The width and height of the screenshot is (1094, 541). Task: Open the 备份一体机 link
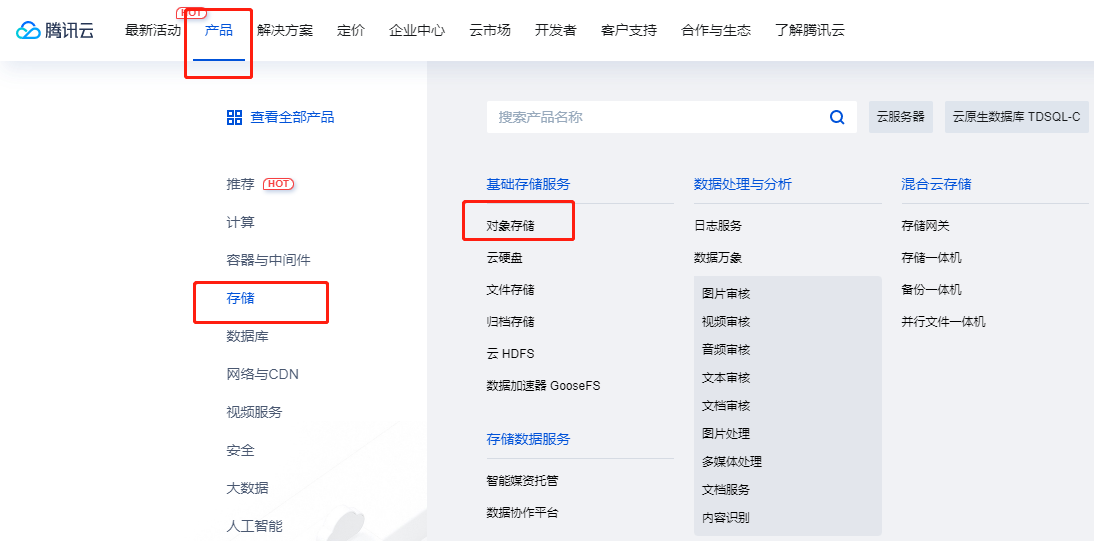click(x=931, y=290)
